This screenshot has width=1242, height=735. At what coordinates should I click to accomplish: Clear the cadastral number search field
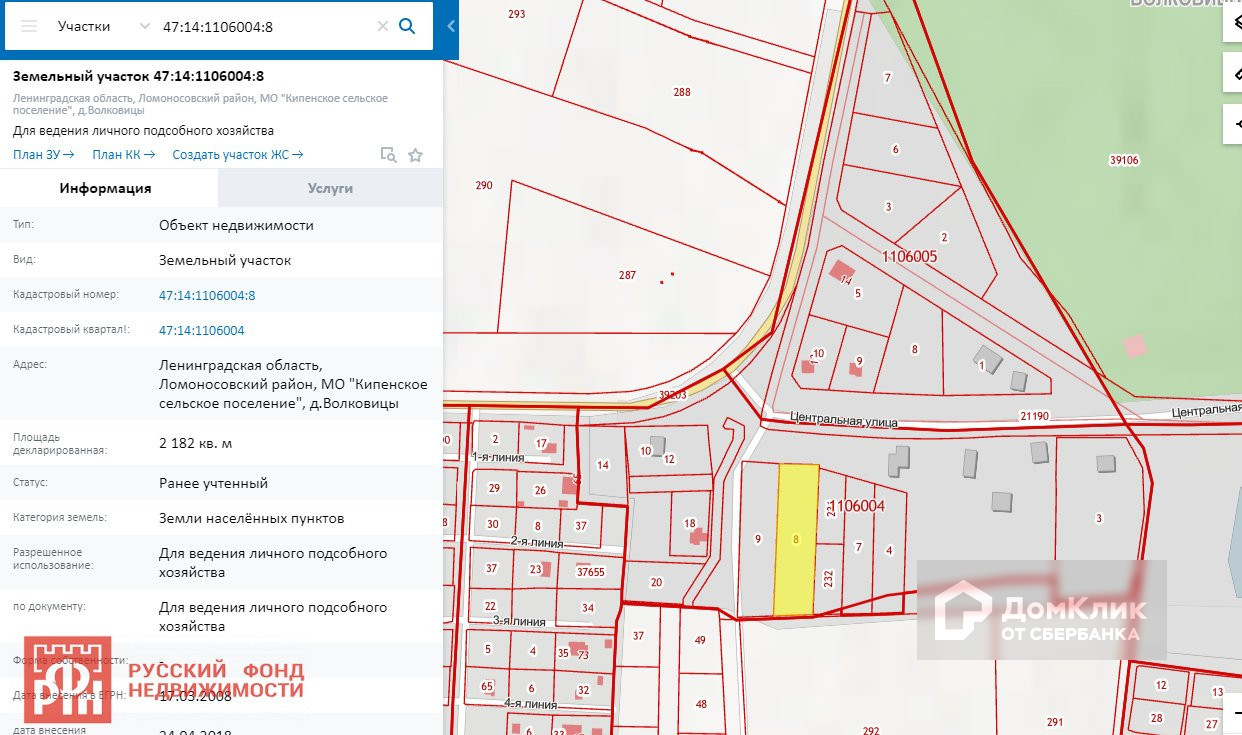tap(382, 27)
